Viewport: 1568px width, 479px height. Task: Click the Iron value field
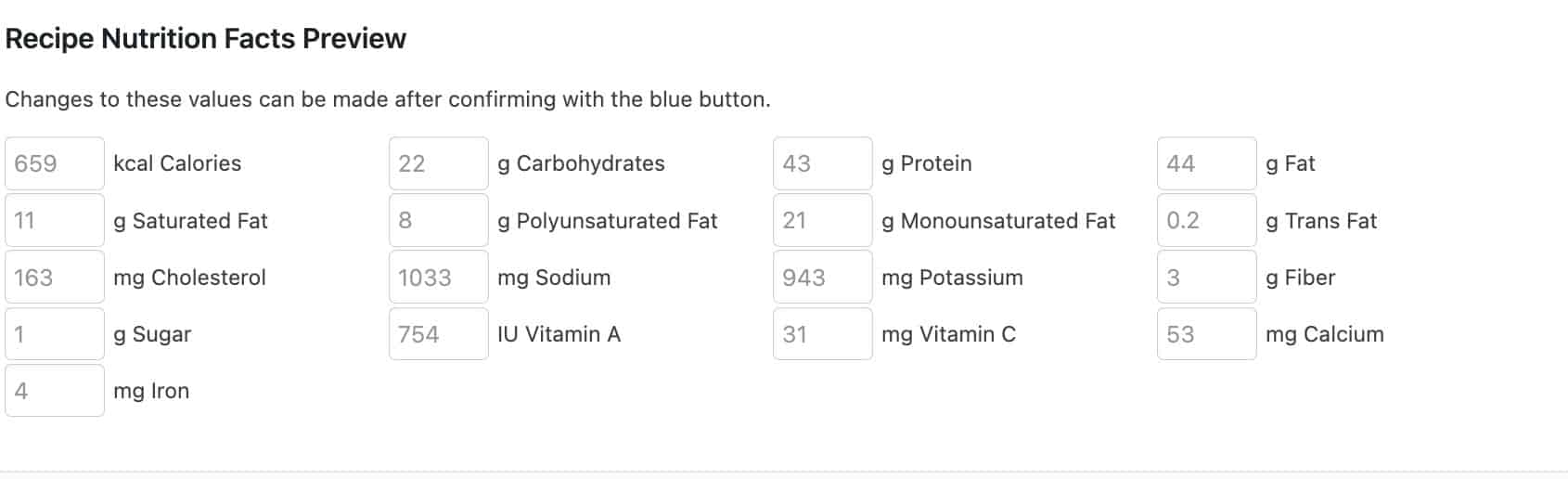pyautogui.click(x=55, y=390)
